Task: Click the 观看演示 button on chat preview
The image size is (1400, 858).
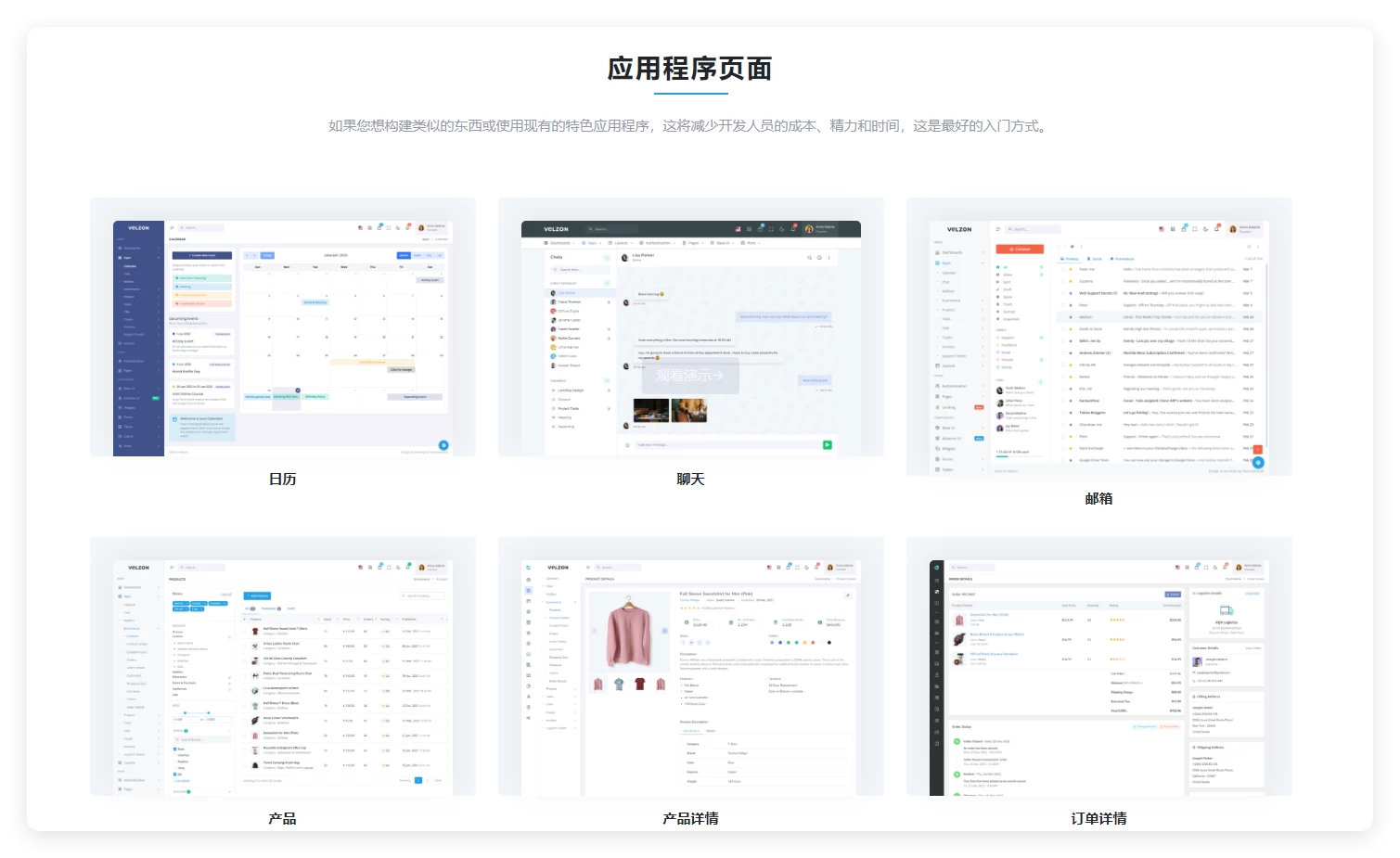Action: (689, 376)
